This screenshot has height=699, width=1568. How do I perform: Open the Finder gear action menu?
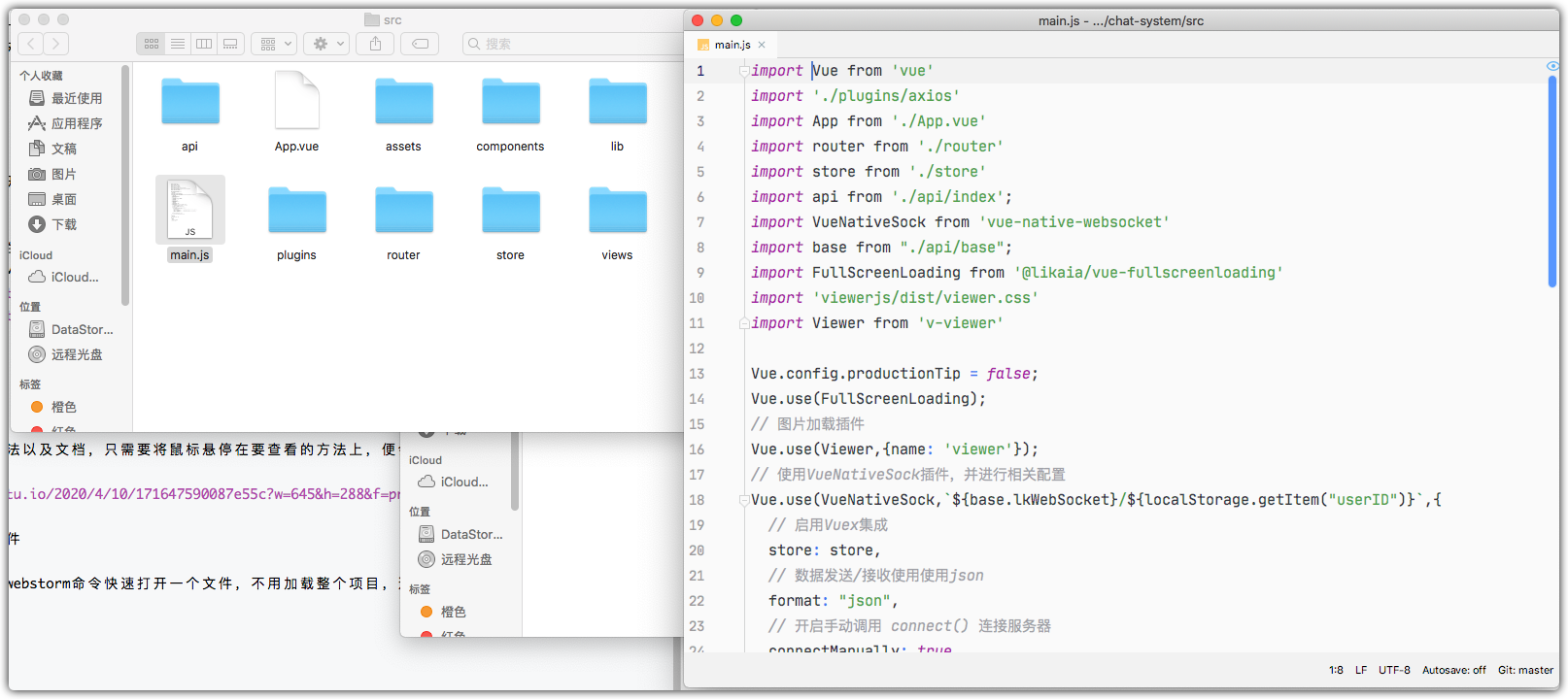(327, 44)
